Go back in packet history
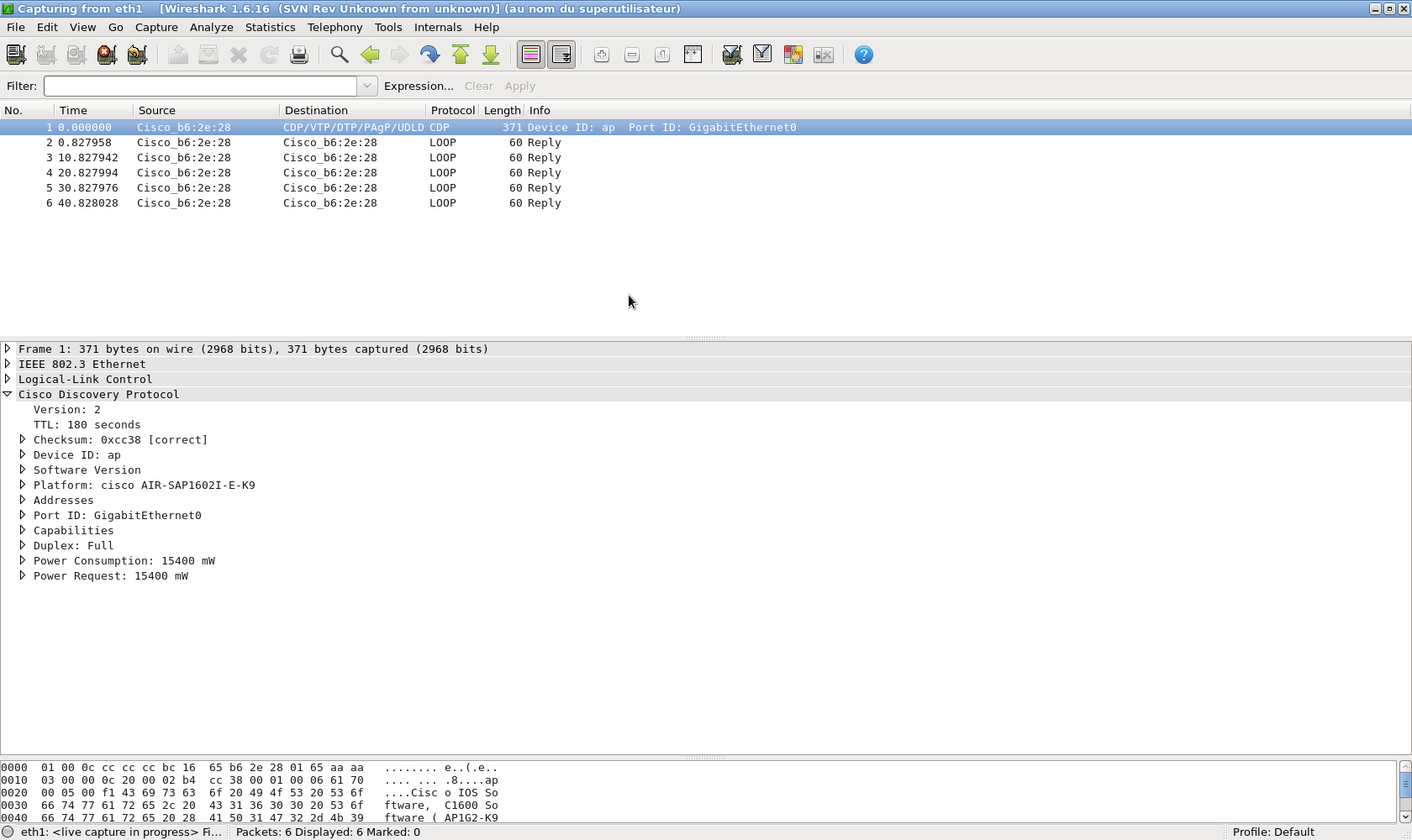1412x840 pixels. coord(370,55)
